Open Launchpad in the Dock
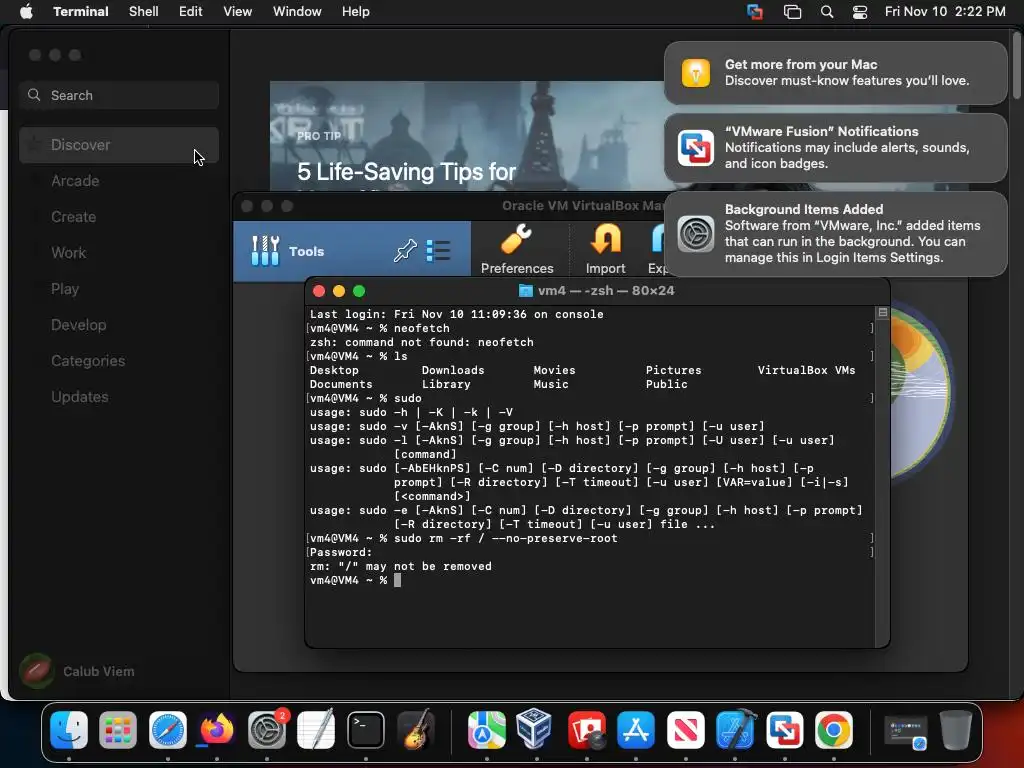Image resolution: width=1024 pixels, height=768 pixels. pos(118,729)
